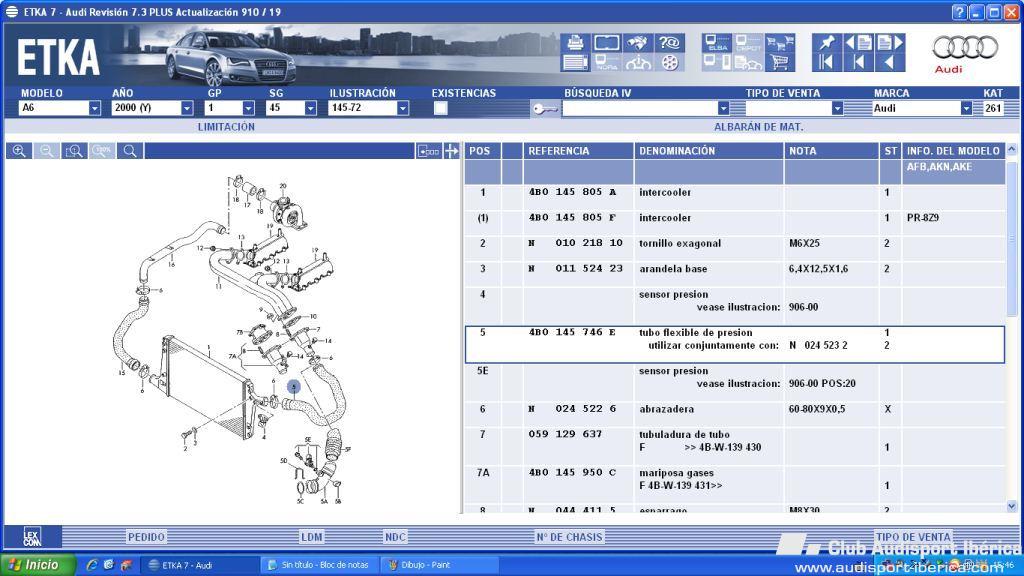Viewport: 1024px width, 576px height.
Task: Click the REFERENCIA column header
Action: (578, 151)
